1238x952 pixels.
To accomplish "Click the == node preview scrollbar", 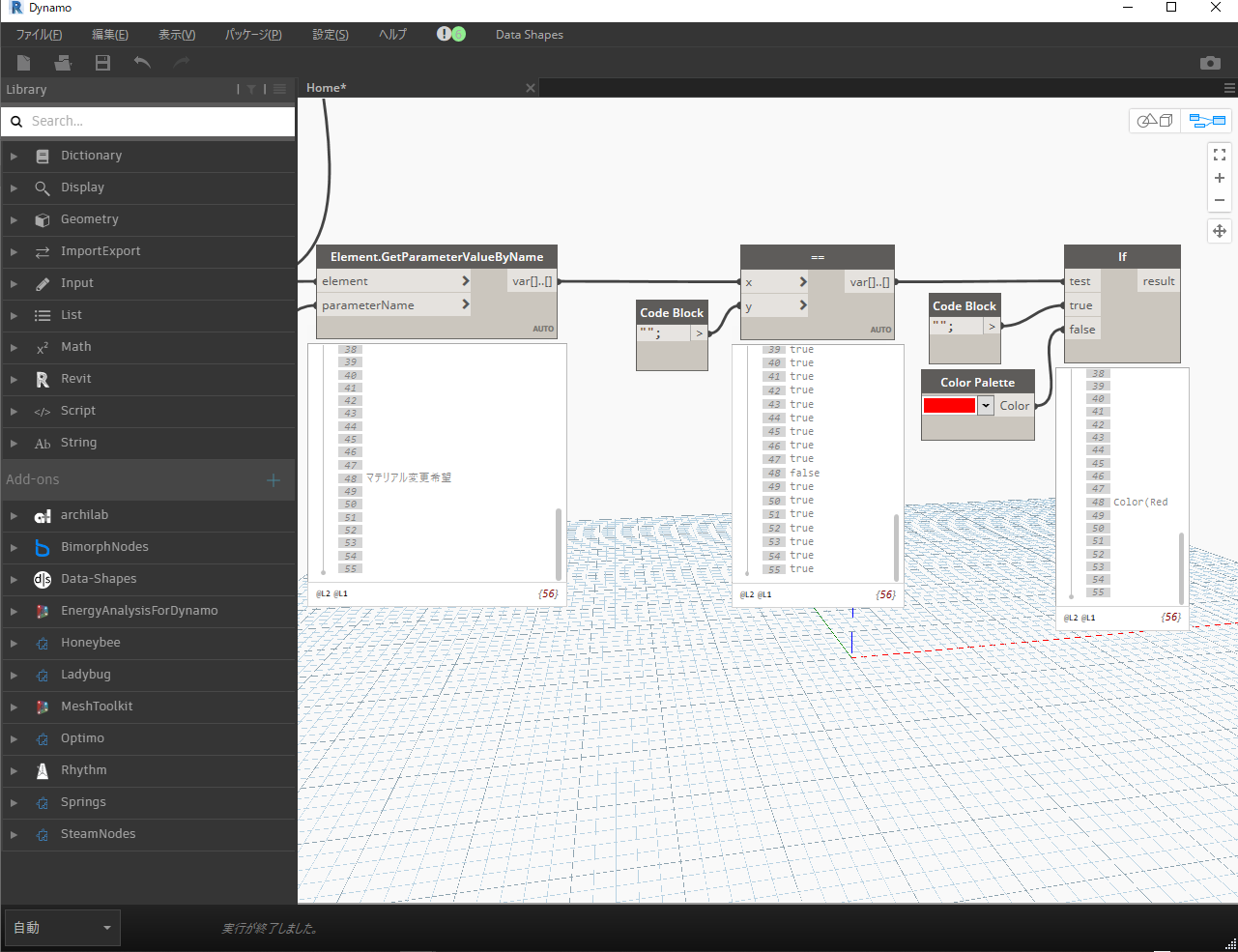I will (x=896, y=547).
